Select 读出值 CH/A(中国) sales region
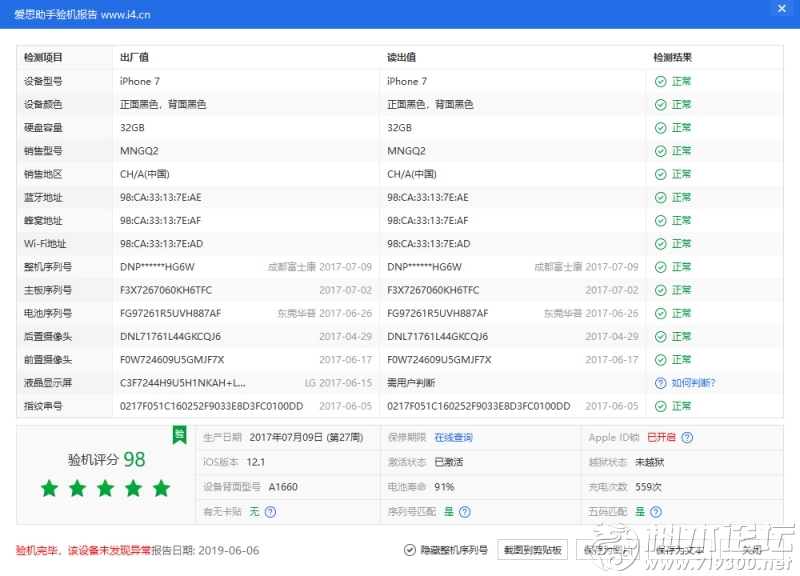The image size is (800, 576). [x=412, y=174]
